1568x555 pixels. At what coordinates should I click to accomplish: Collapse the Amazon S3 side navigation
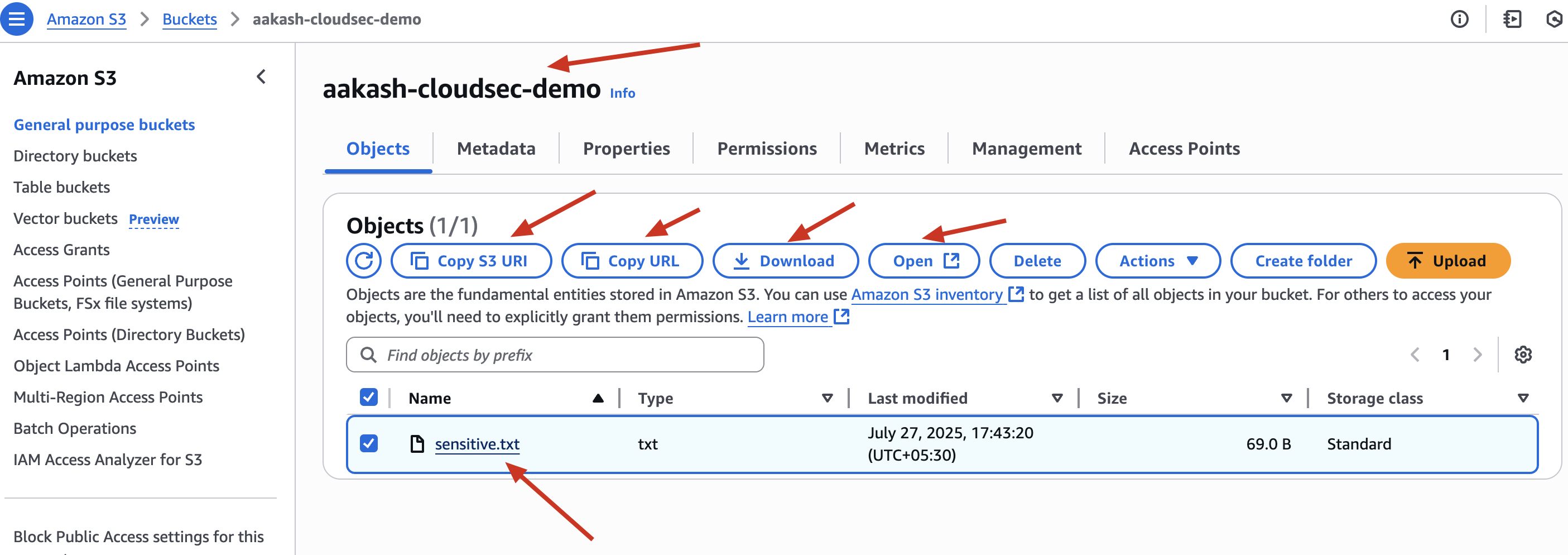261,76
